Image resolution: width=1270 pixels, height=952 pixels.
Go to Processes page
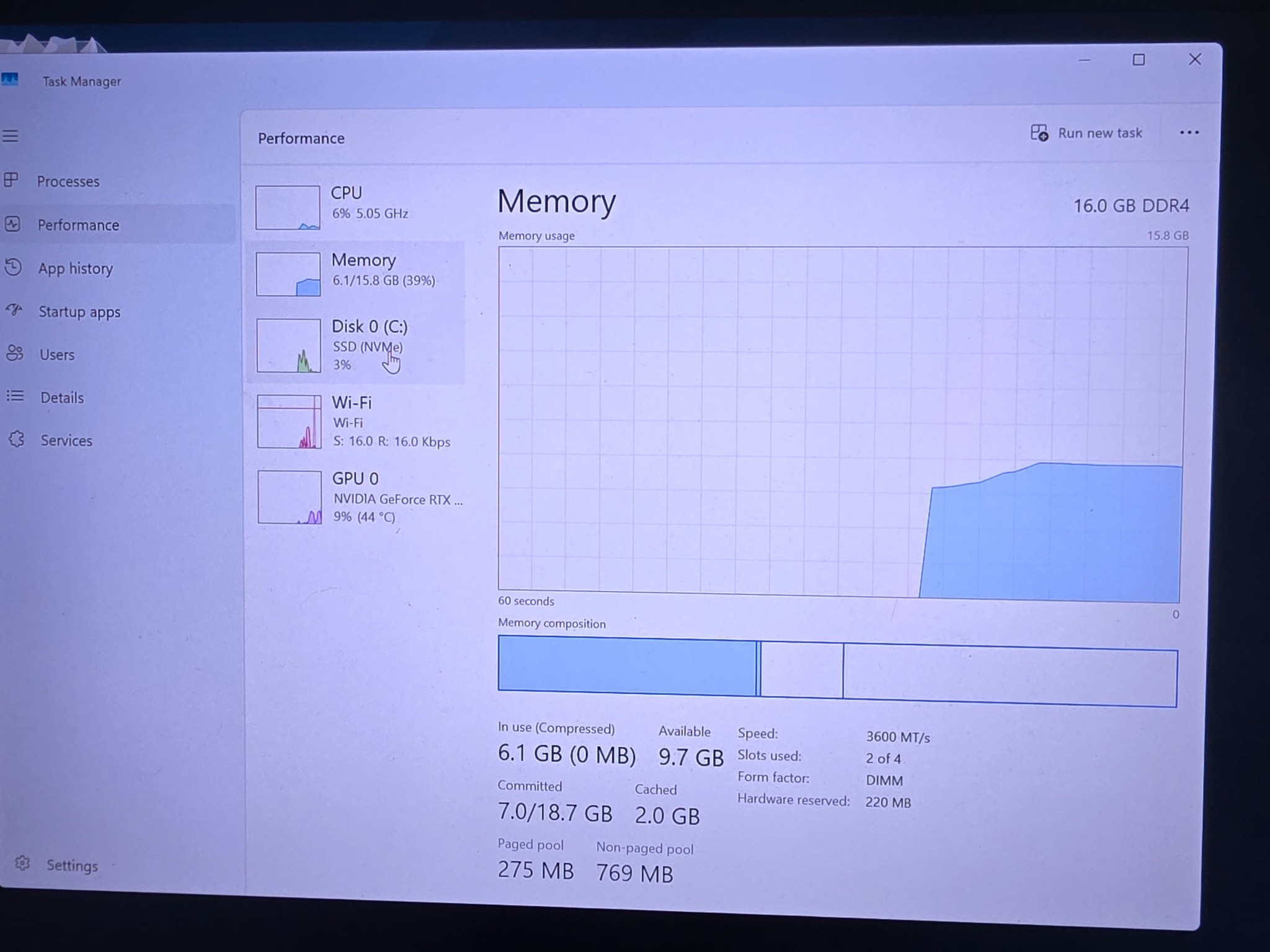(x=68, y=182)
